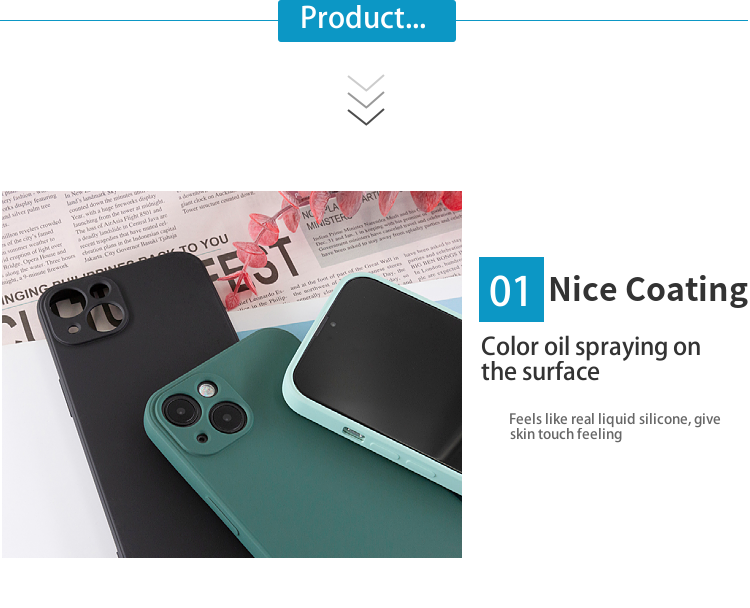
Task: Click the Product... header banner
Action: 366,20
